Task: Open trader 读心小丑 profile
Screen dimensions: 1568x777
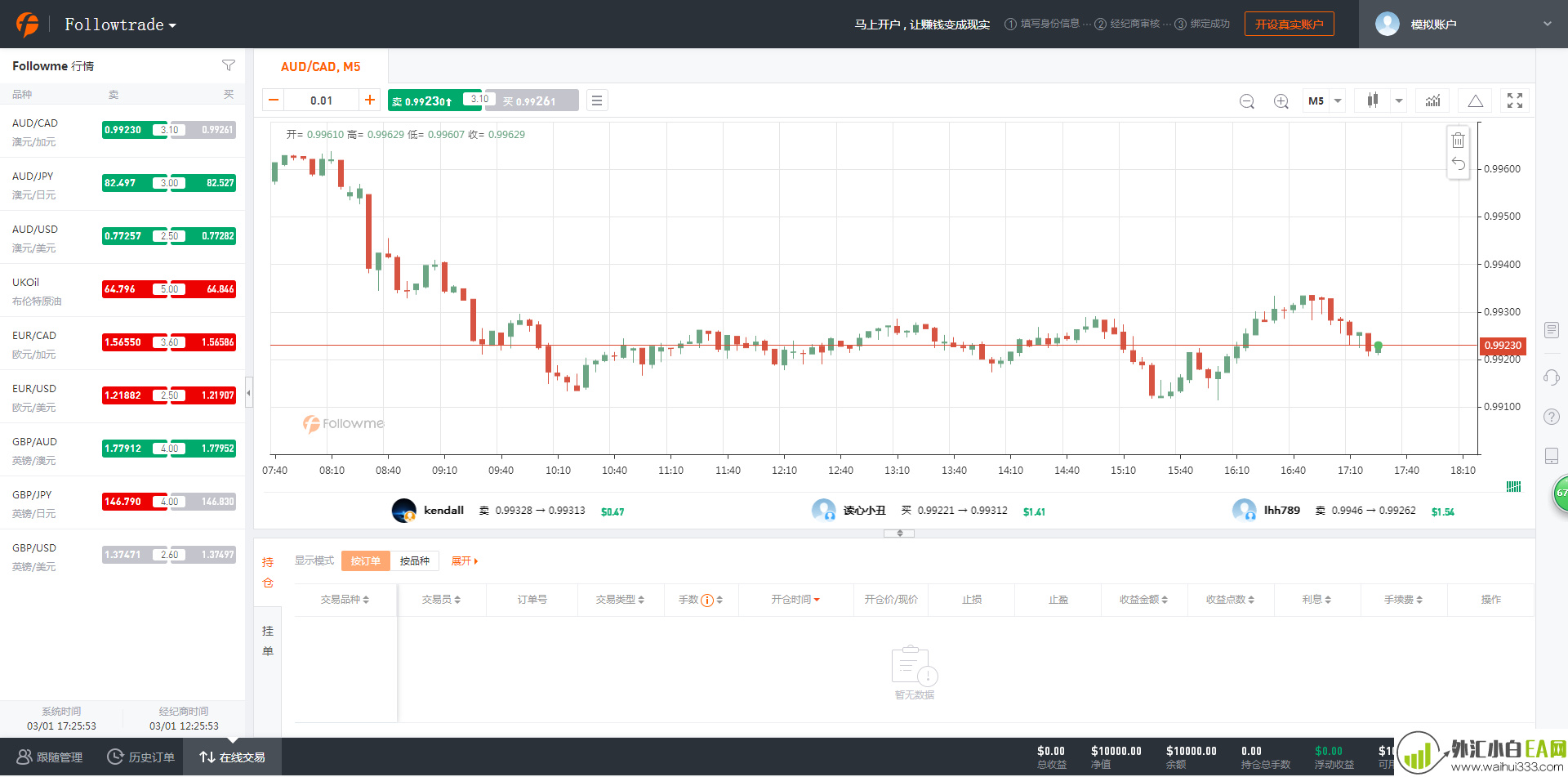Action: tap(864, 510)
